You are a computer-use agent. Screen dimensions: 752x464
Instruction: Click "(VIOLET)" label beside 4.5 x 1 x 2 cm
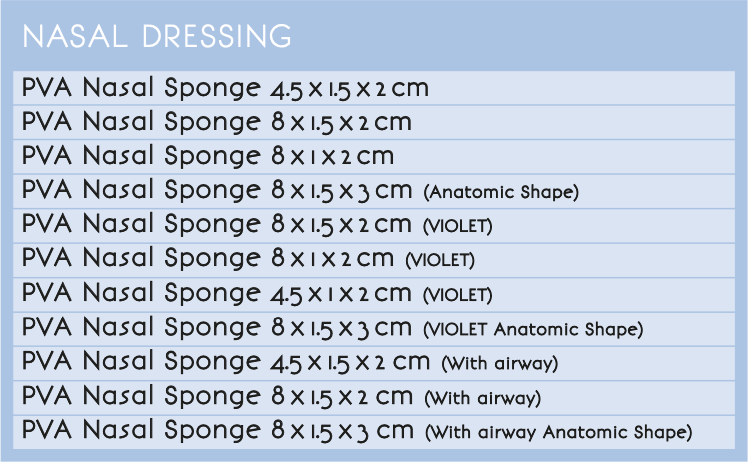coord(459,296)
